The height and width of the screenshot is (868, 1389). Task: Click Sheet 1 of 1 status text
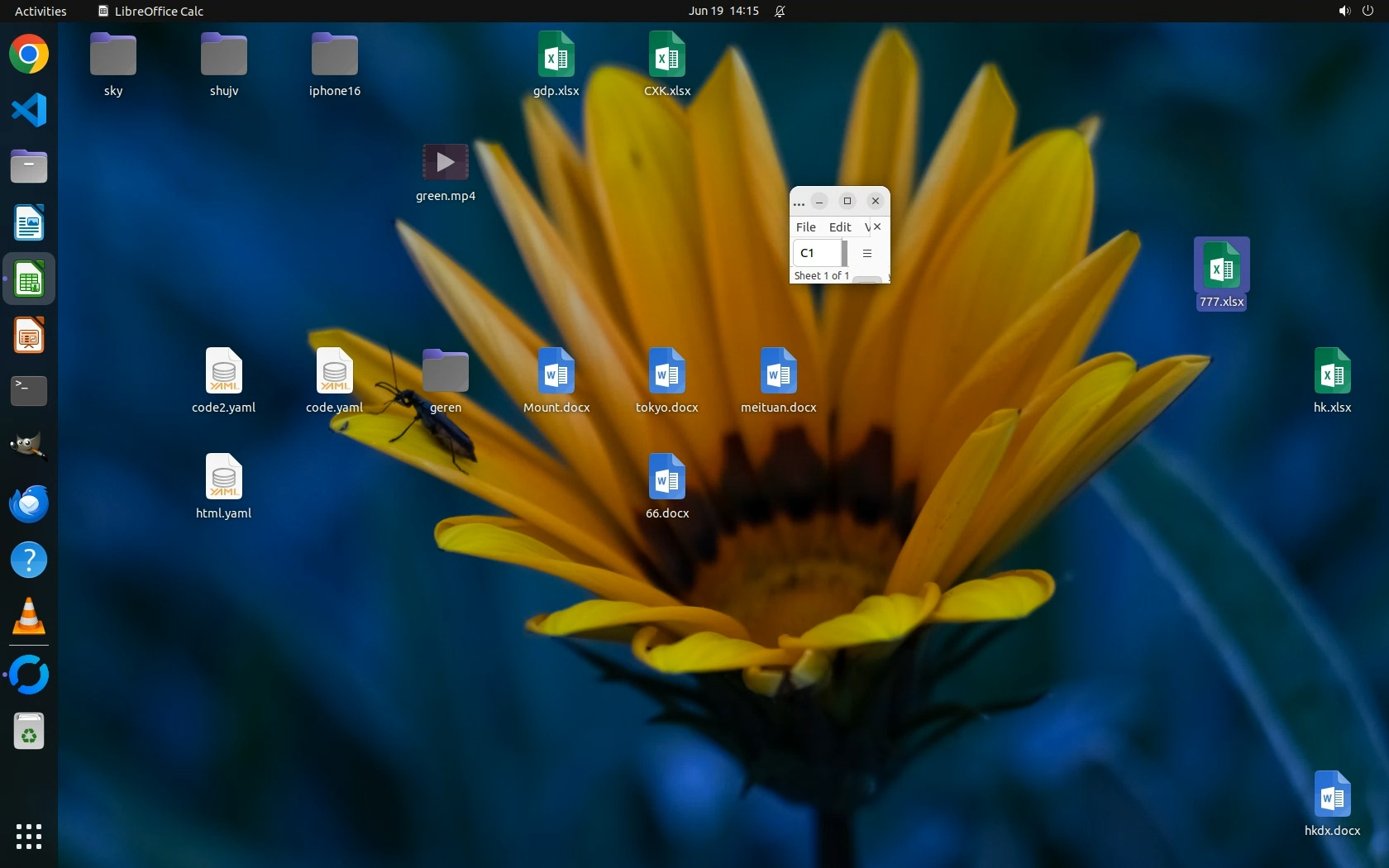point(821,276)
